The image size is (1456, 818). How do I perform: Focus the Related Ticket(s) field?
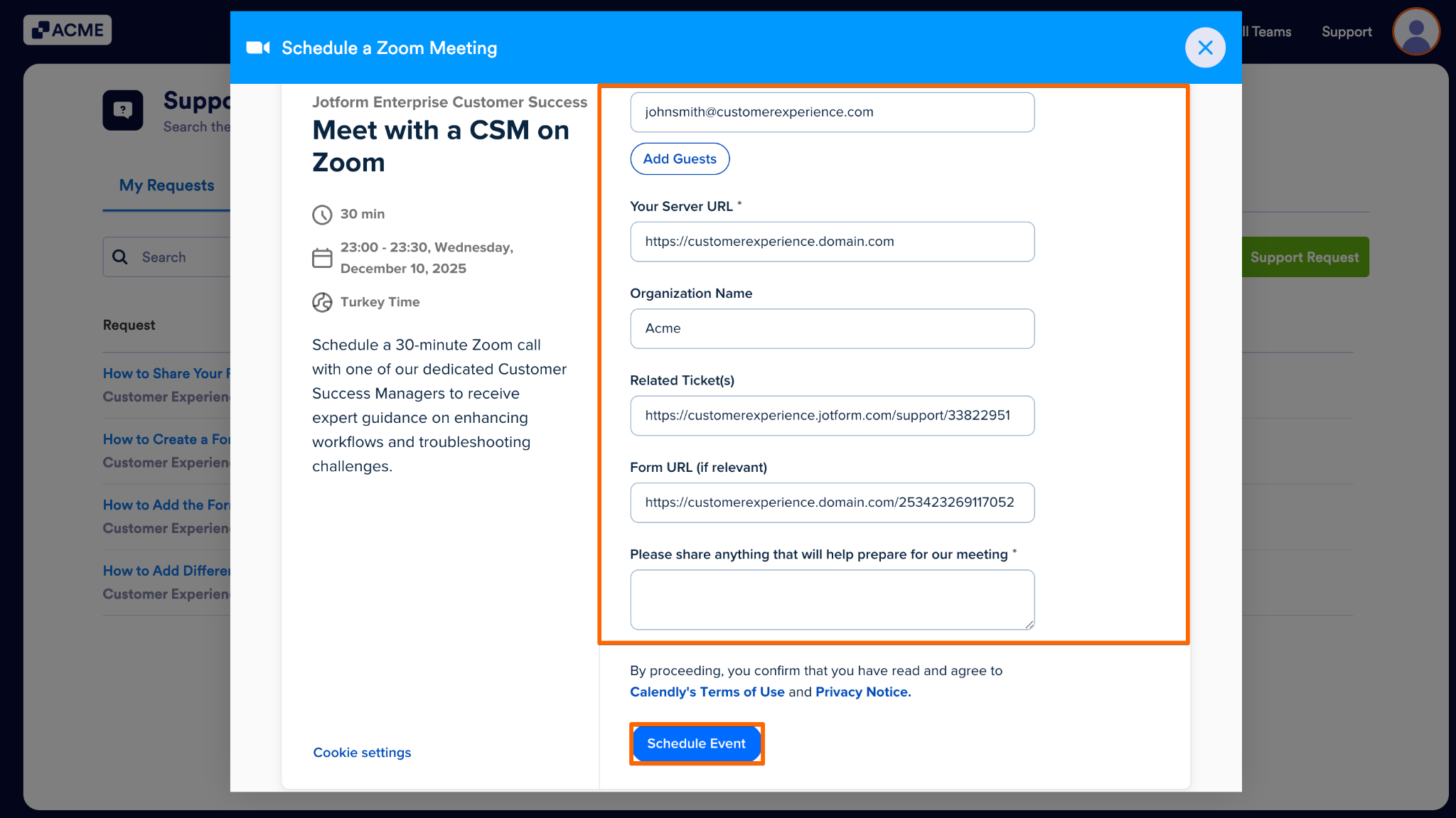[833, 416]
